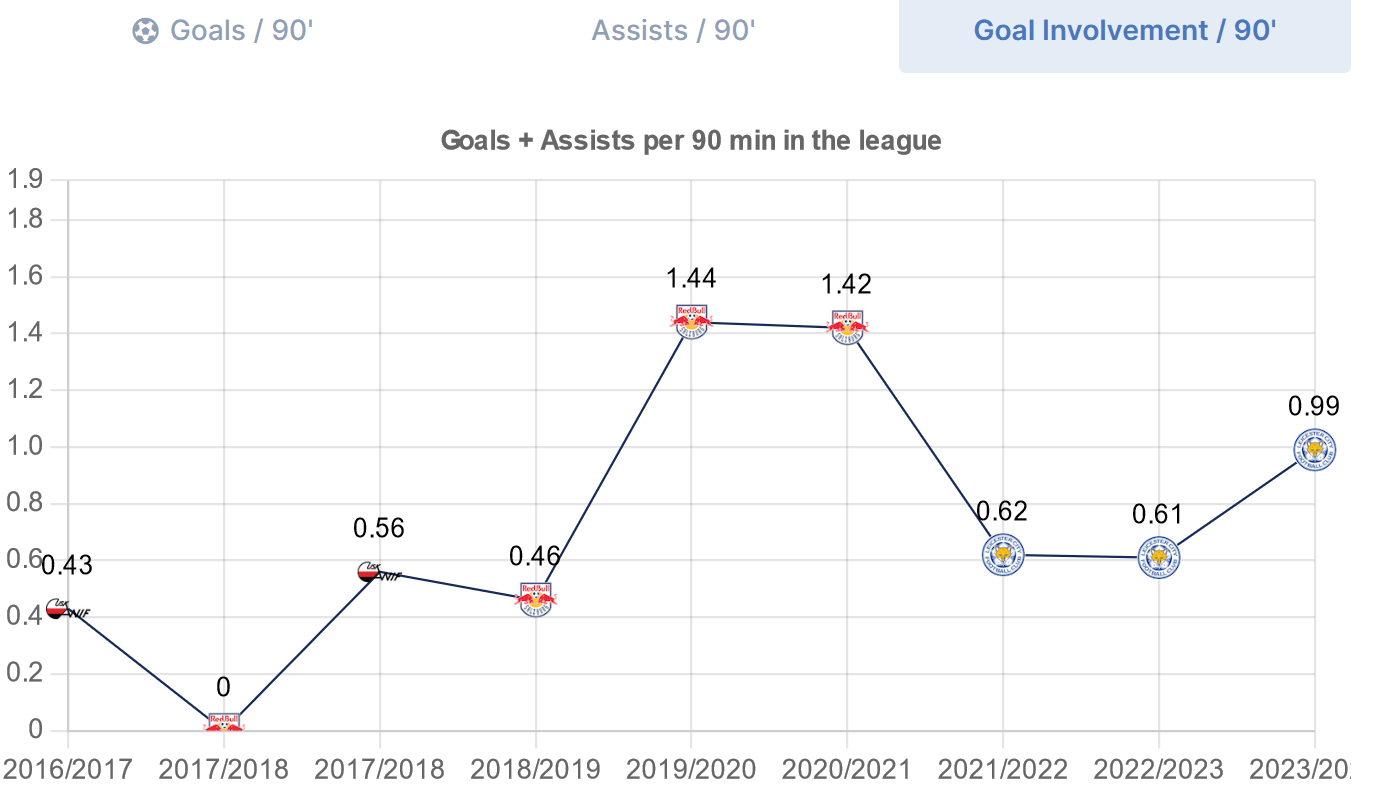Click the Leicester City crest at 0.61

pyautogui.click(x=1159, y=557)
